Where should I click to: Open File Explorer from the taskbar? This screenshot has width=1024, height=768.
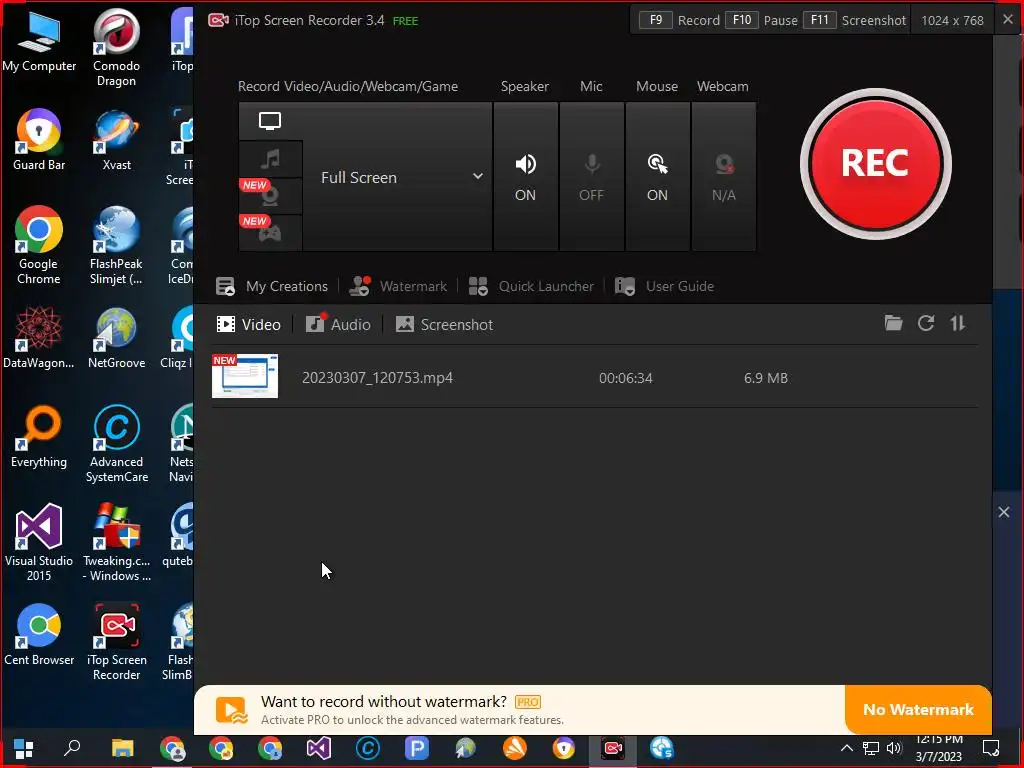pos(122,748)
